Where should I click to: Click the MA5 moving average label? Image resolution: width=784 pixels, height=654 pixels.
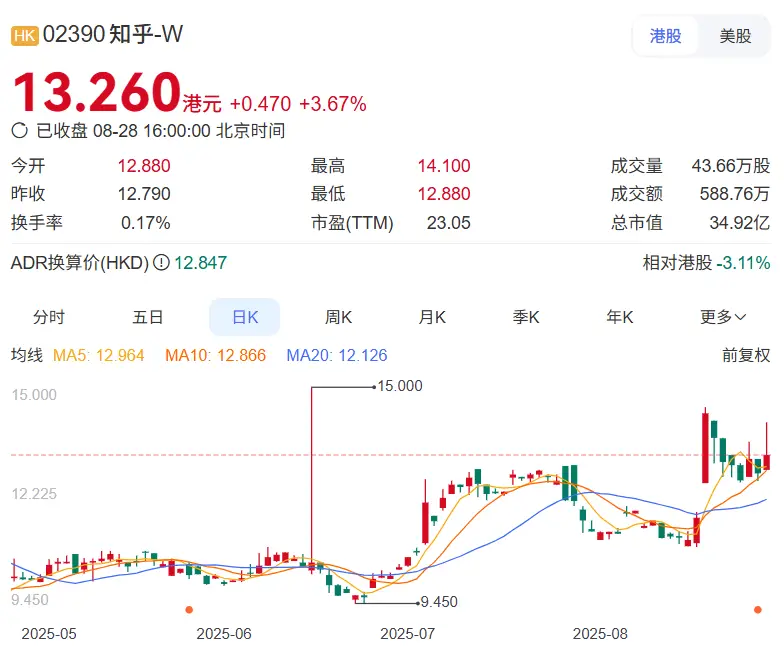(98, 355)
